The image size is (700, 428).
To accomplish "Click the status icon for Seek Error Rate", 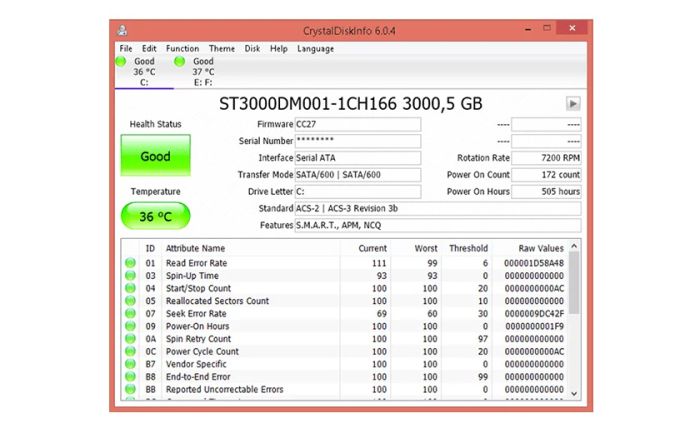I will pyautogui.click(x=130, y=313).
